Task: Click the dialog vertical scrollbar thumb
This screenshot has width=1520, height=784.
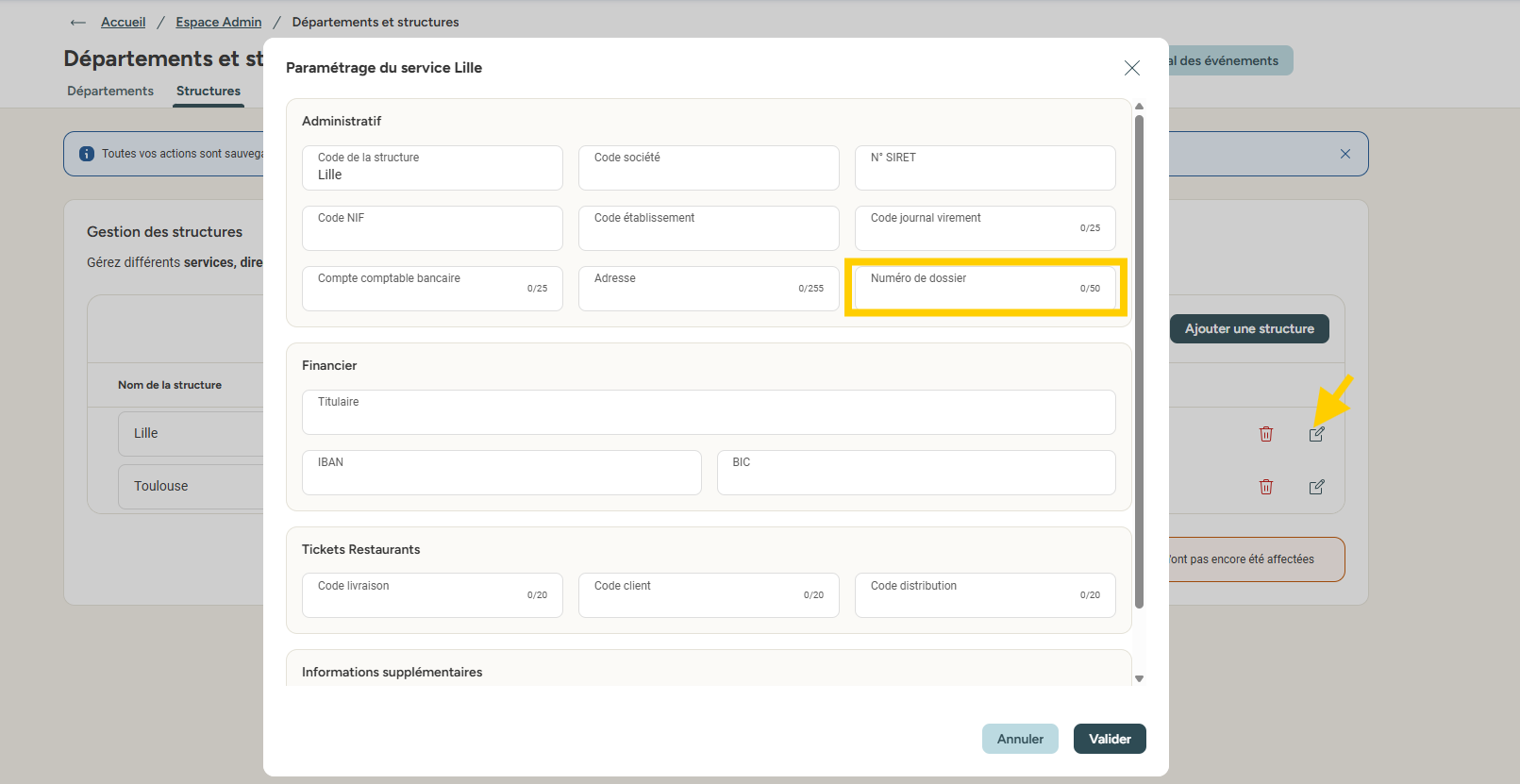Action: pos(1139,361)
